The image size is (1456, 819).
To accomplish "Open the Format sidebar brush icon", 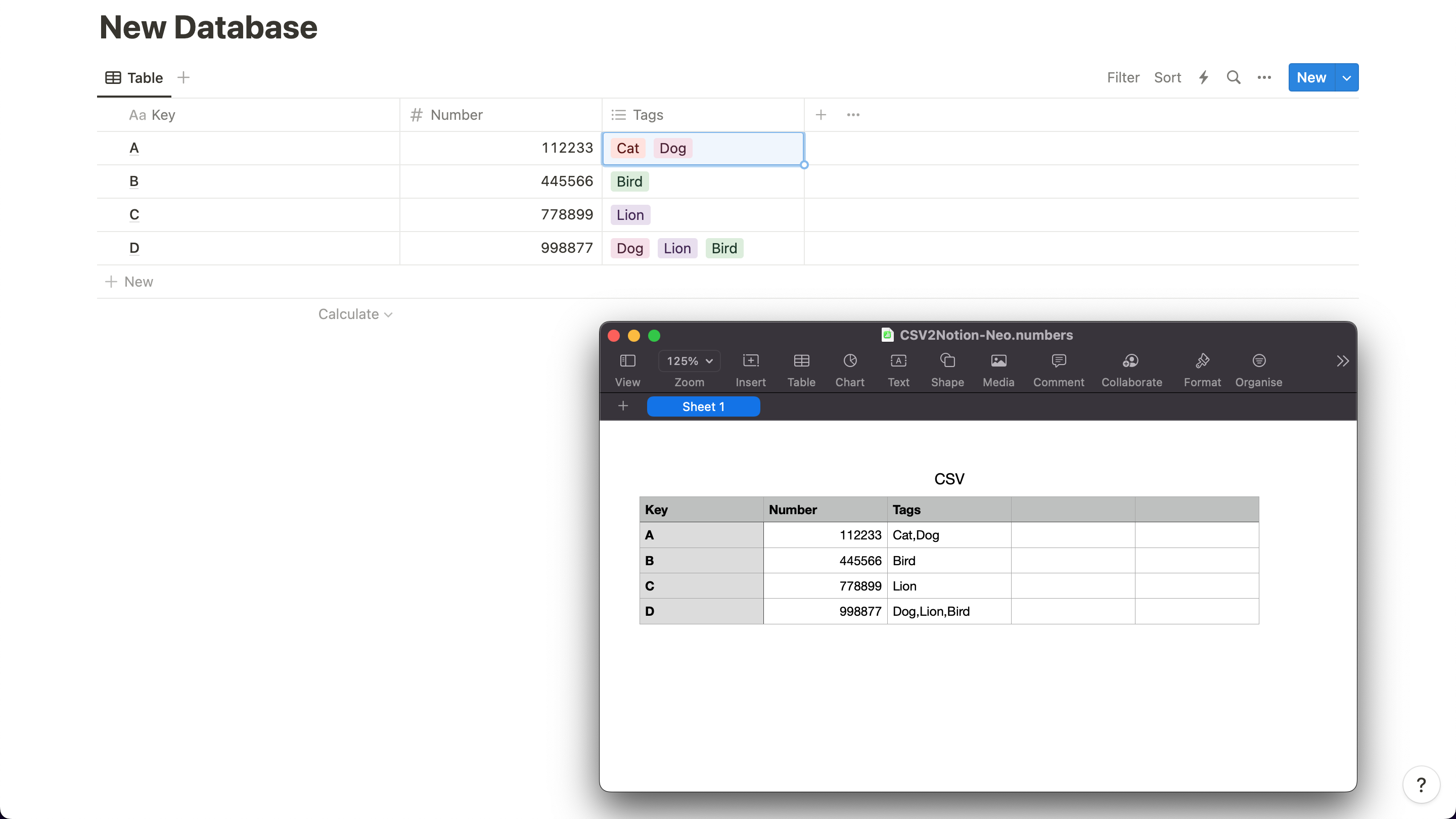I will [1202, 362].
